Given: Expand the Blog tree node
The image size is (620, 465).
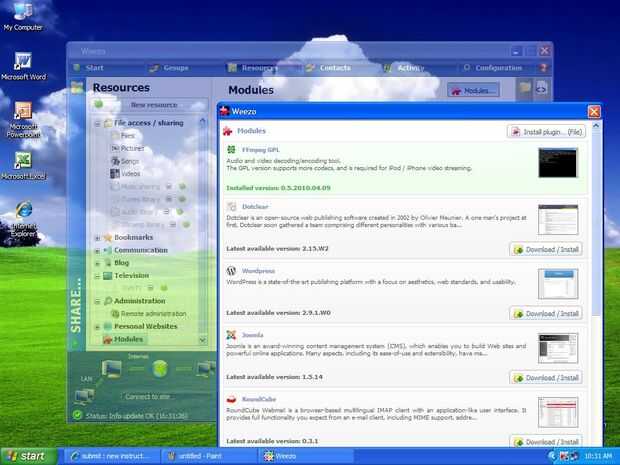Looking at the screenshot, I should click(97, 263).
